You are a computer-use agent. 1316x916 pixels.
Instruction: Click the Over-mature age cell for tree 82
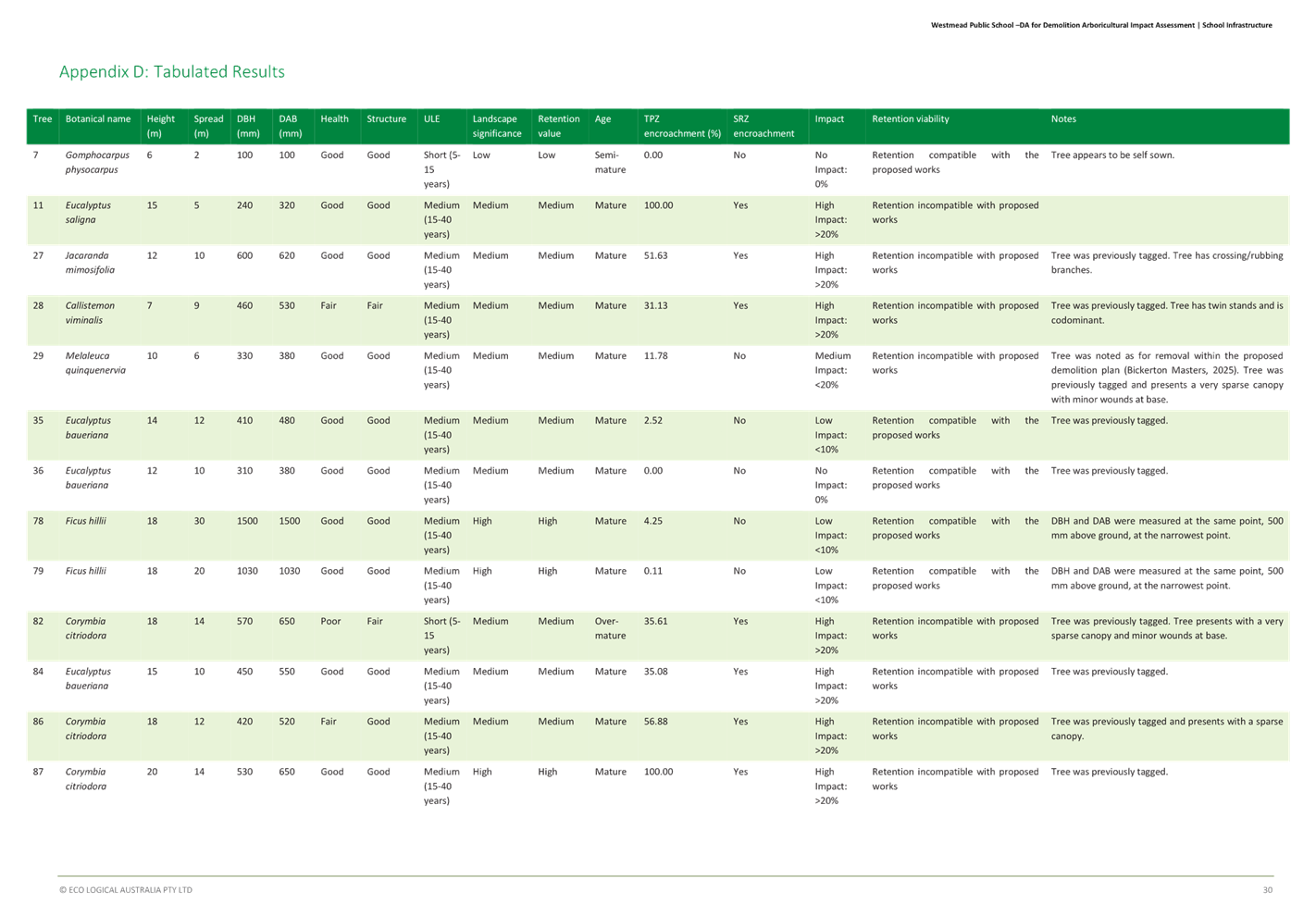[610, 628]
